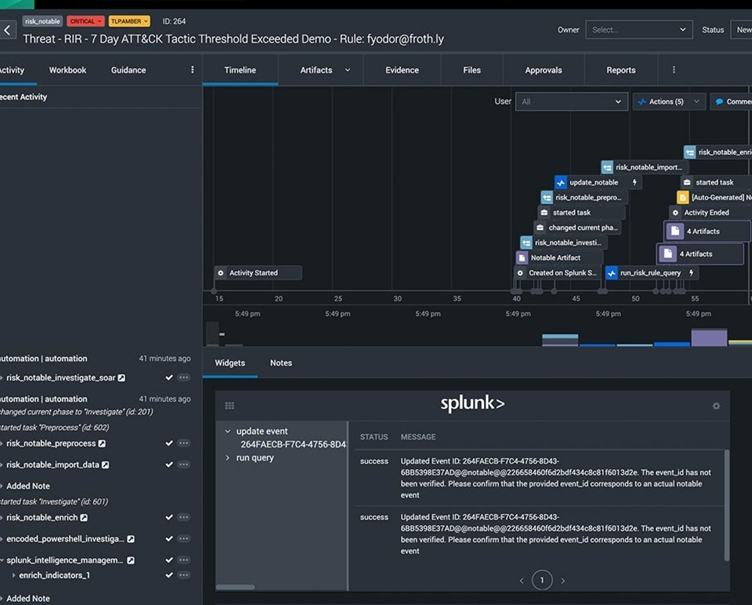This screenshot has width=752, height=605.
Task: Open the Actions (5) filter dropdown
Action: click(x=669, y=102)
